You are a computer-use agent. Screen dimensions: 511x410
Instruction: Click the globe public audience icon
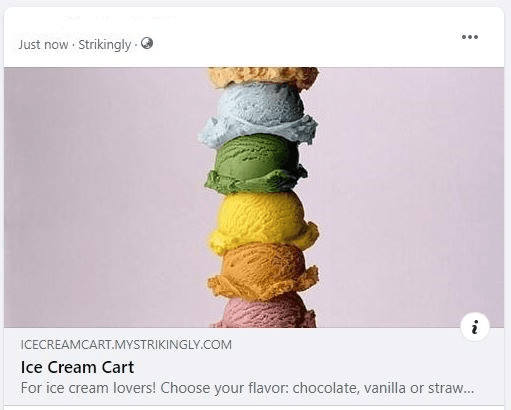pyautogui.click(x=147, y=43)
